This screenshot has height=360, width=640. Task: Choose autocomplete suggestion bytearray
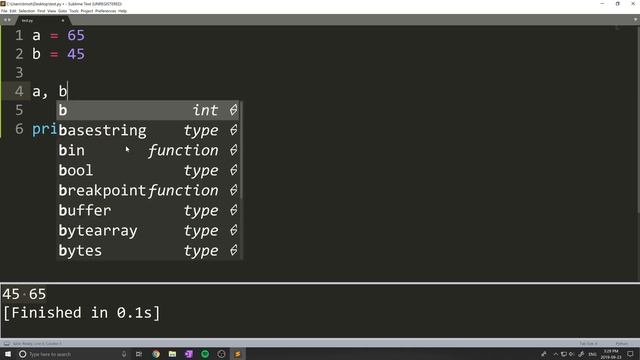pos(149,230)
